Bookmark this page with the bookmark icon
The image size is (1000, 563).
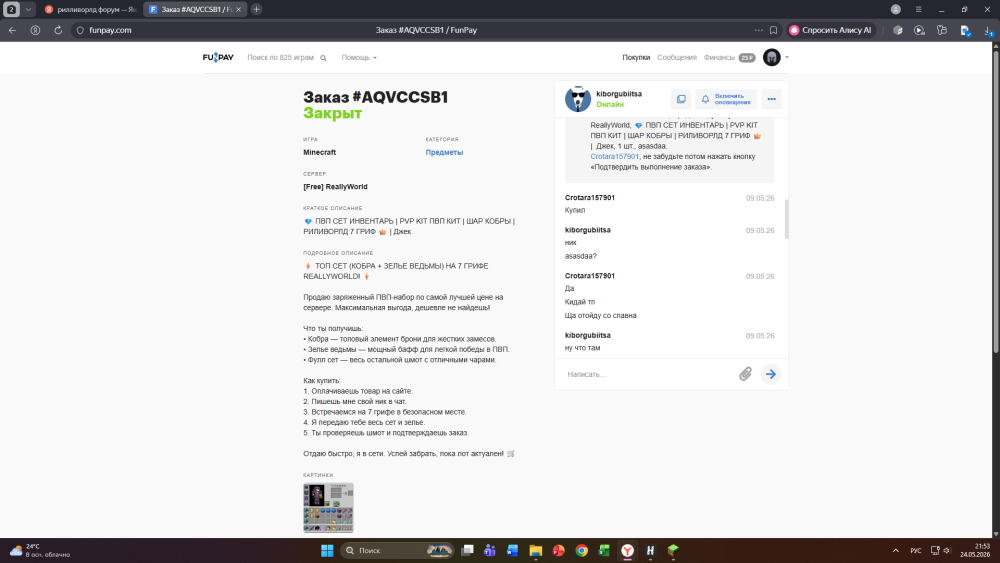pos(774,30)
